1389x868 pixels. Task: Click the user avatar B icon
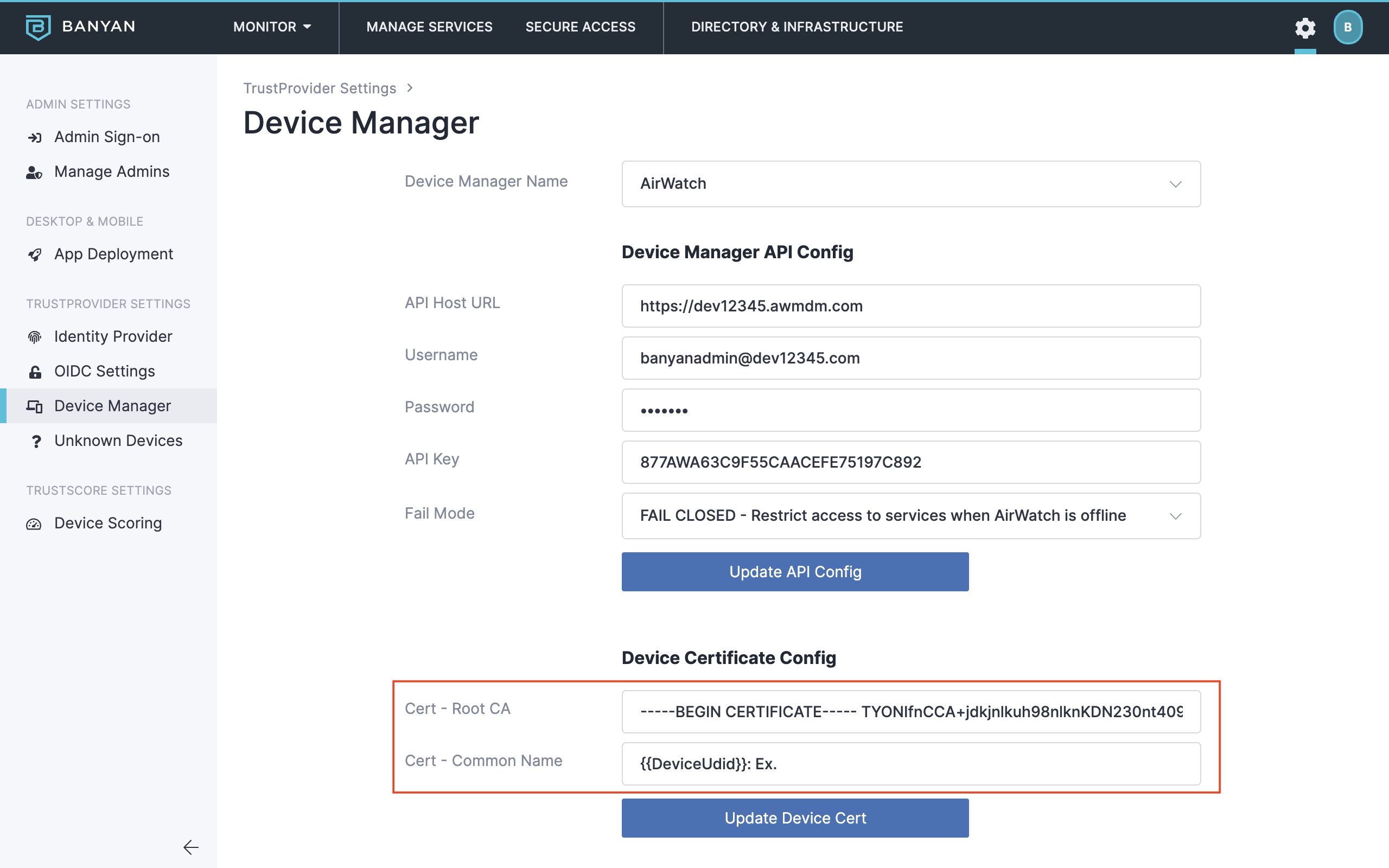pyautogui.click(x=1347, y=28)
